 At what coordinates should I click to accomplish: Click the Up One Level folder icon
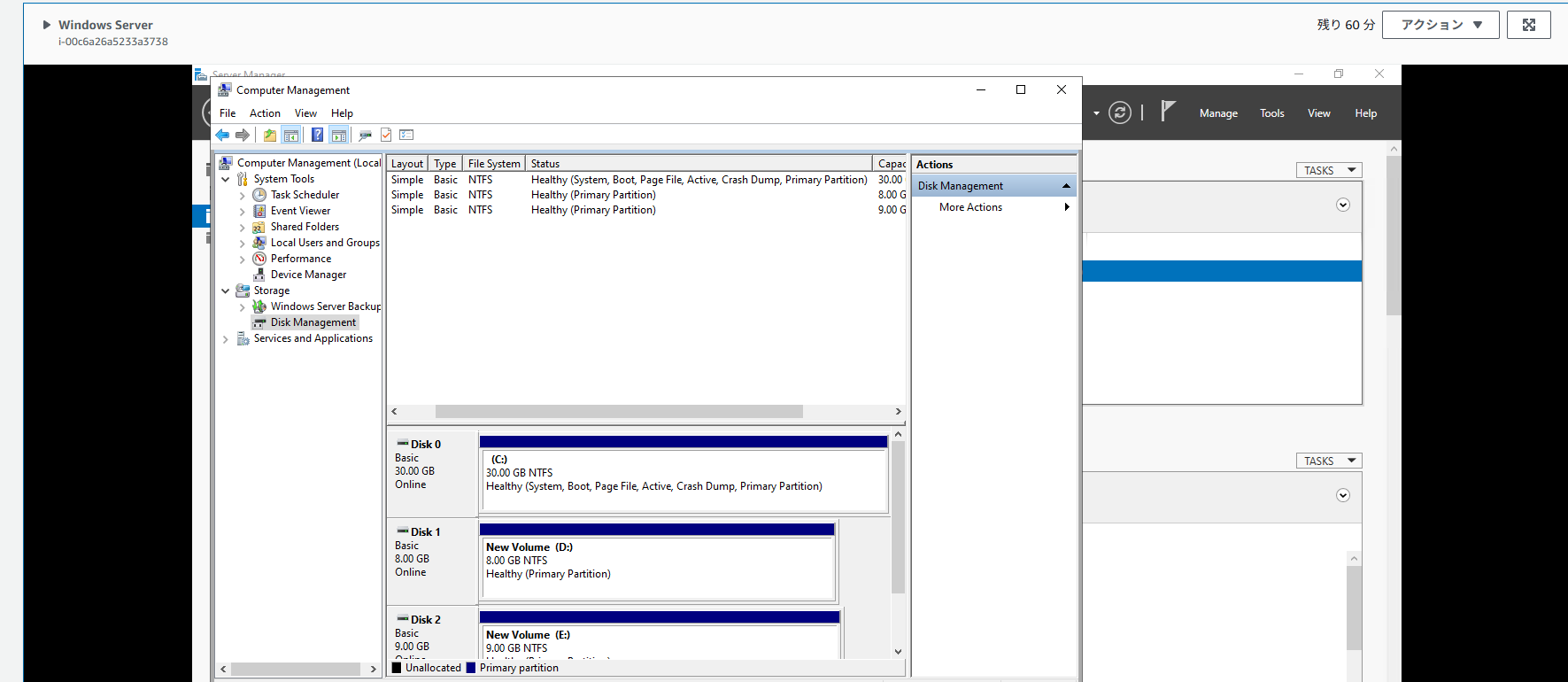point(269,135)
